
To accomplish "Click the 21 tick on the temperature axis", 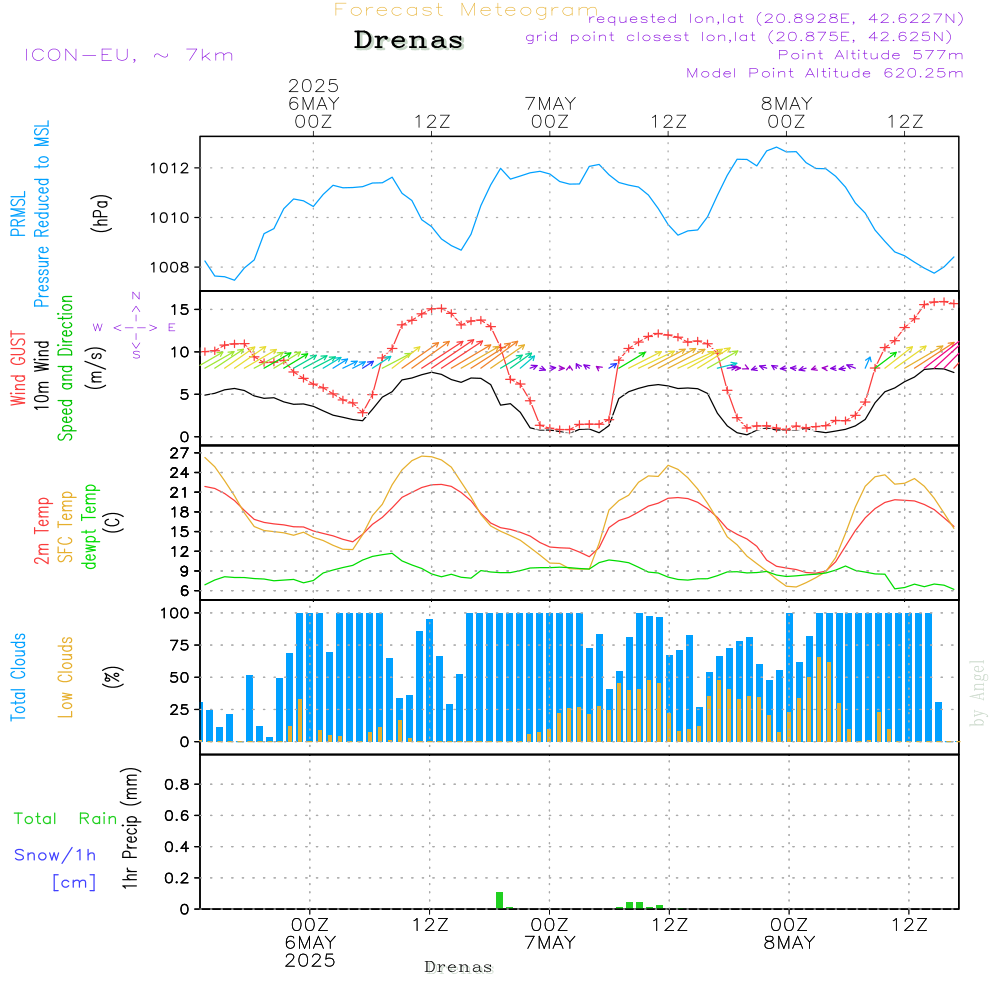I will coord(180,493).
